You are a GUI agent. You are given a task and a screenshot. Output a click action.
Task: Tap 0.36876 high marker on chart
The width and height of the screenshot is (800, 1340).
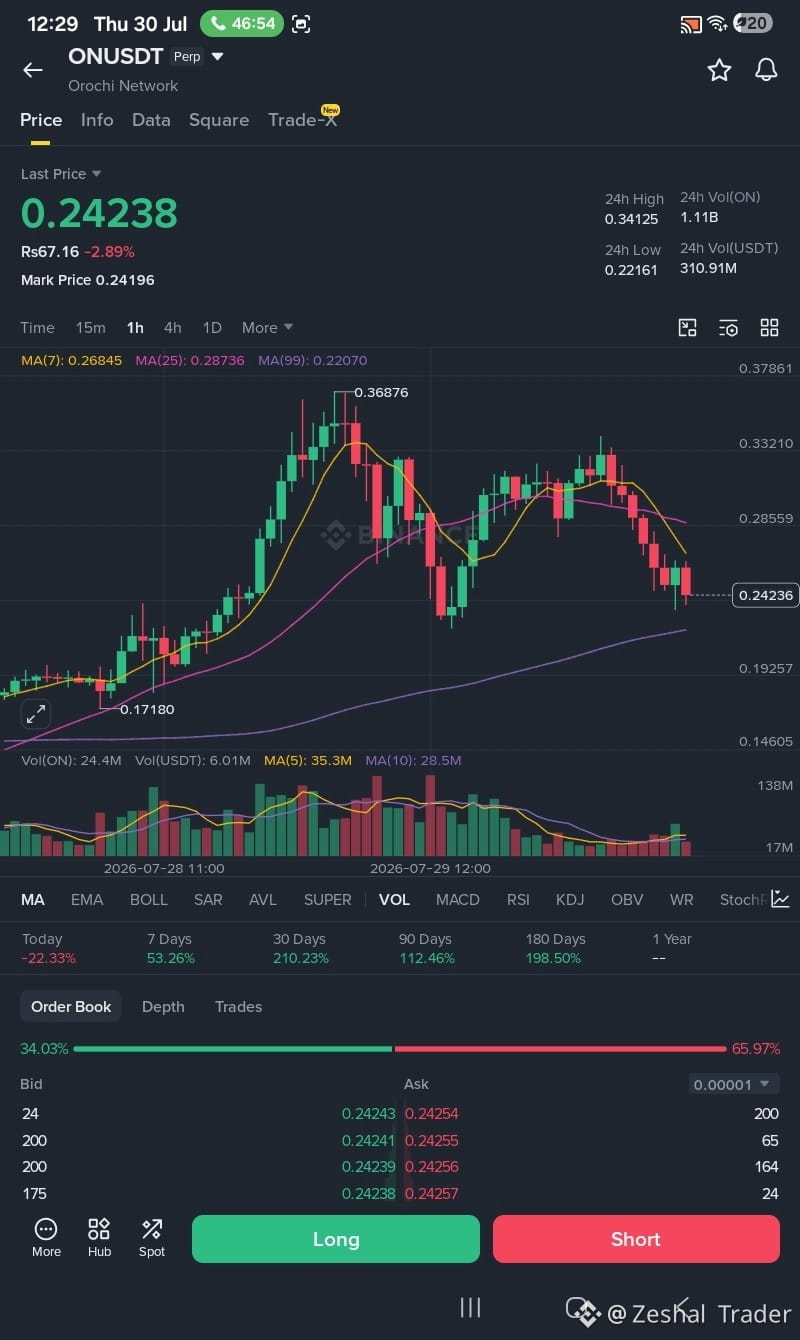click(381, 393)
